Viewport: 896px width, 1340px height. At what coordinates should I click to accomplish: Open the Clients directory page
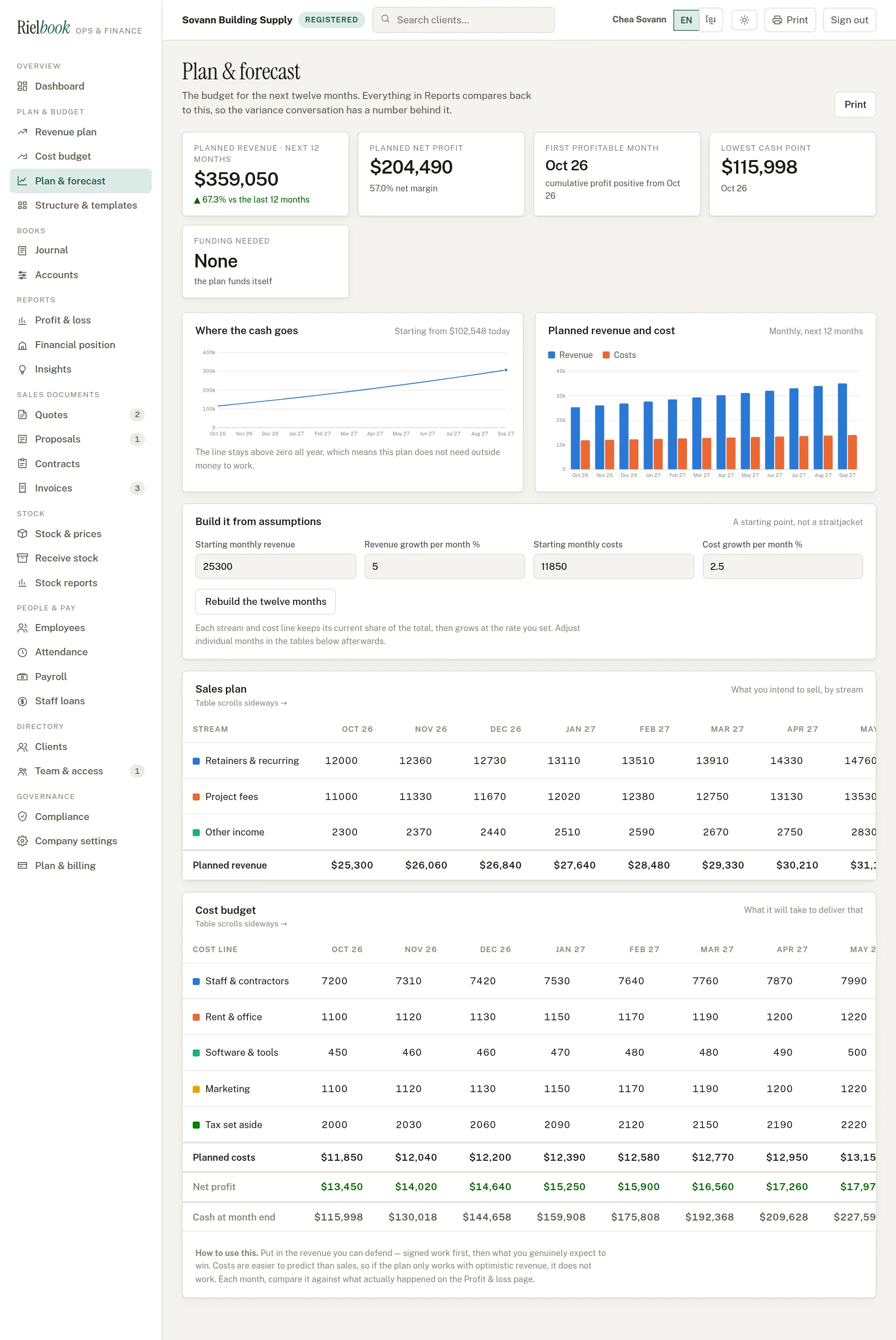pos(81,747)
